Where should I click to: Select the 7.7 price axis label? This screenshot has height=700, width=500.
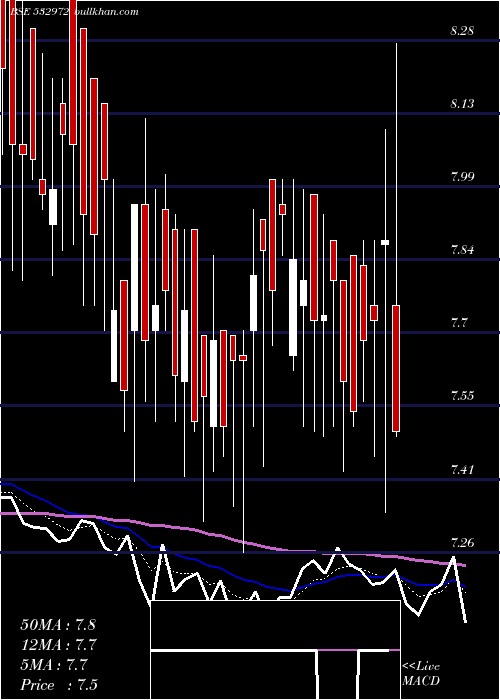click(x=460, y=323)
